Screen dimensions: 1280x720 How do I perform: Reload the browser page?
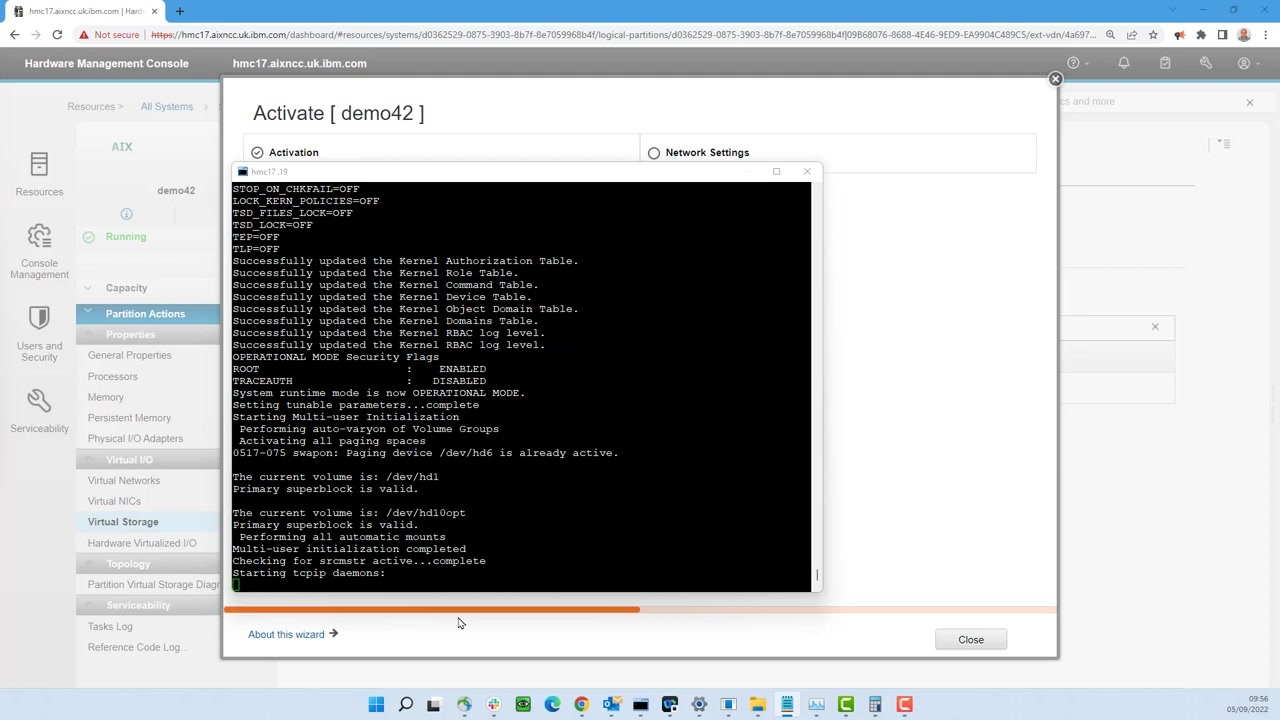(57, 35)
